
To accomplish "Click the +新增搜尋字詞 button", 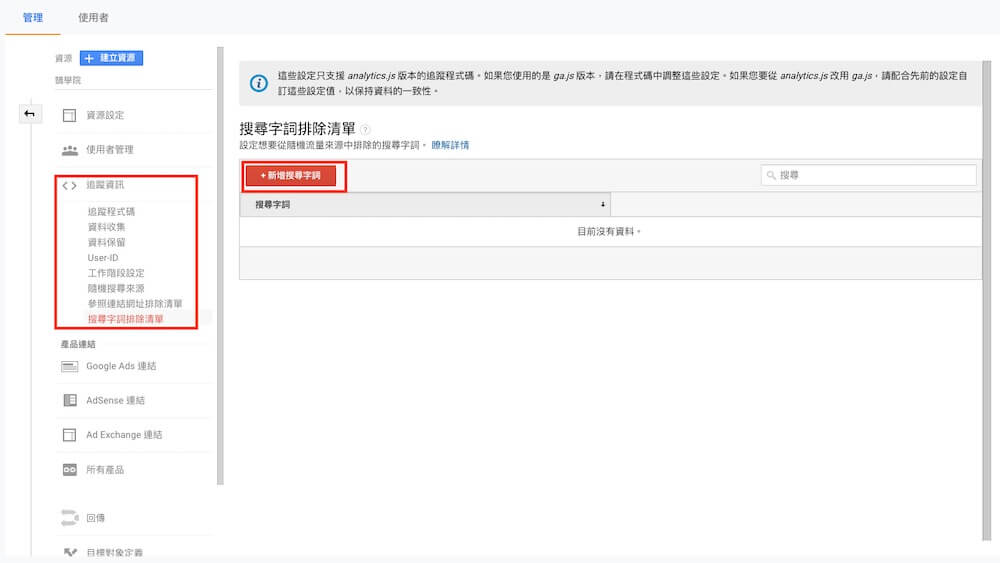I will pyautogui.click(x=291, y=175).
